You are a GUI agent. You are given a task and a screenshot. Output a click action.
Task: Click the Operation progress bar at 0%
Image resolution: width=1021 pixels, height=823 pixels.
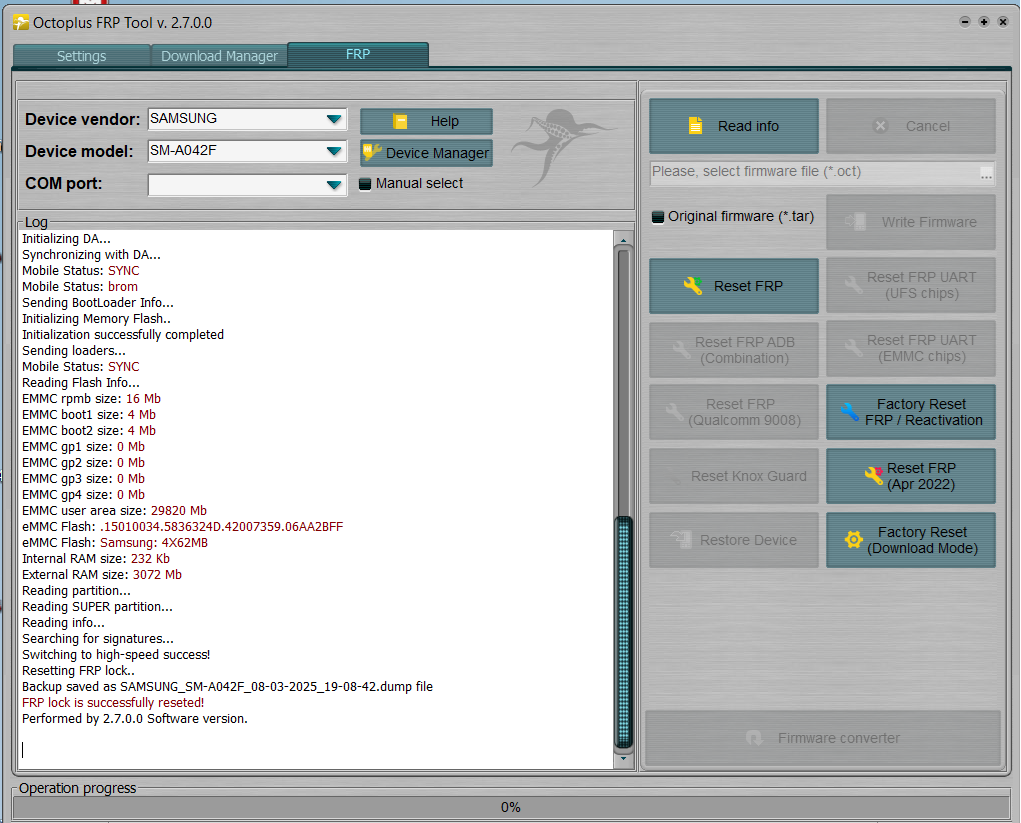[x=510, y=807]
